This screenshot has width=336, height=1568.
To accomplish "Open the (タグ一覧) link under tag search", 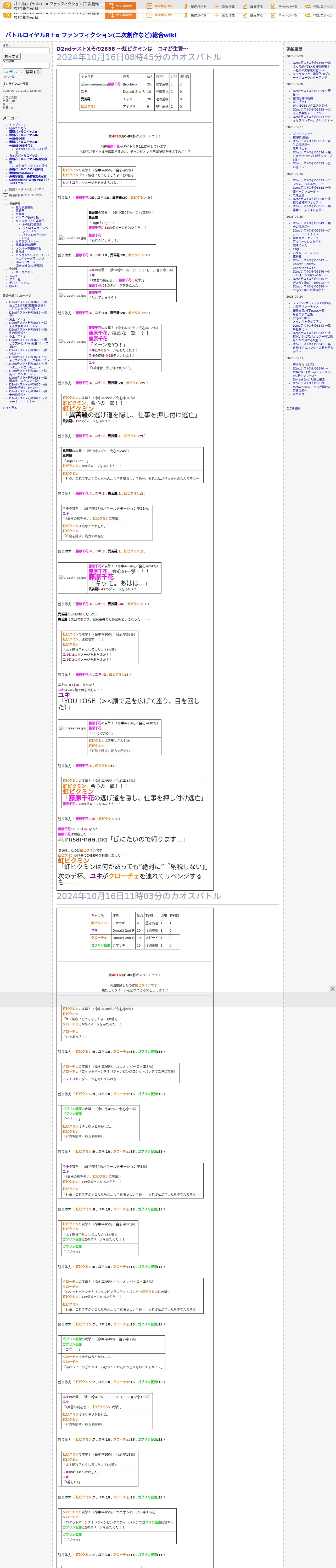I will pos(10,77).
